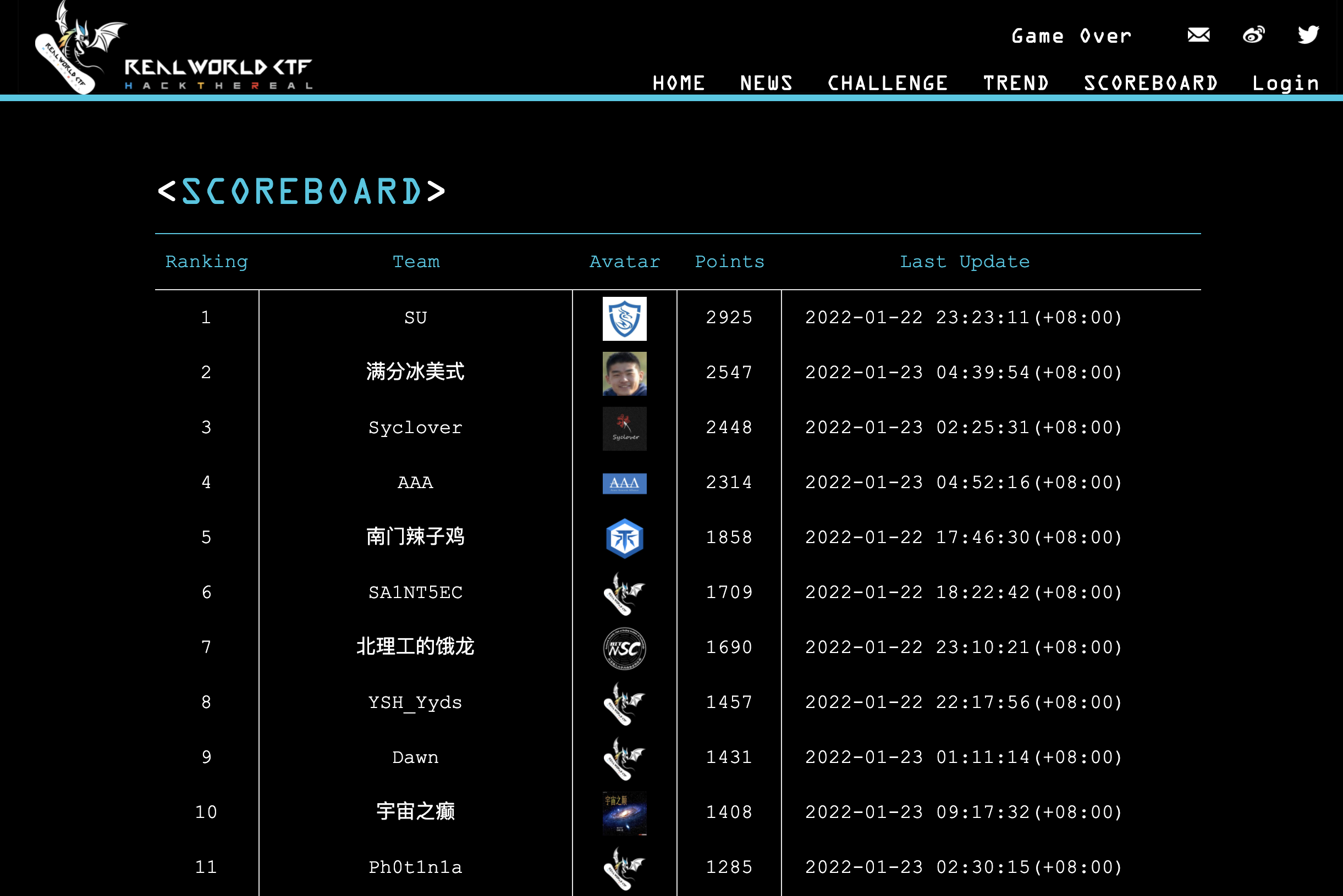The image size is (1343, 896).
Task: Click the galaxy avatar in row 10
Action: point(624,813)
